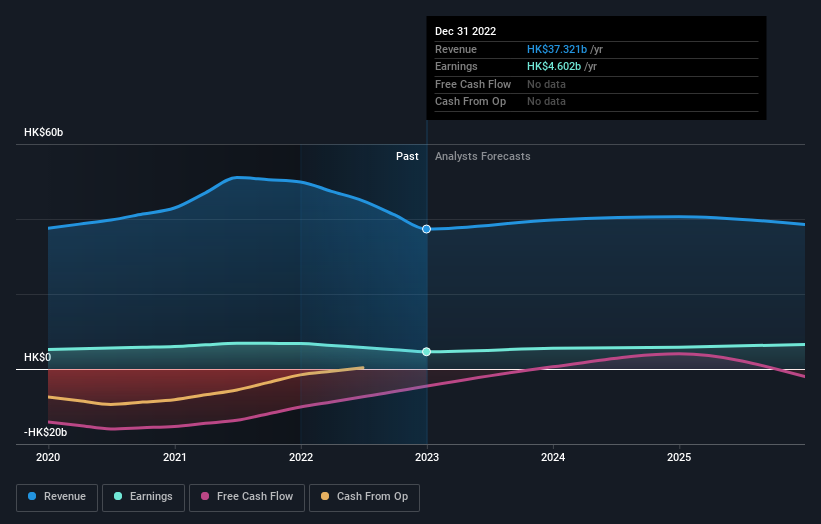This screenshot has height=524, width=821.
Task: Toggle the Cash From Op legend button
Action: click(364, 497)
